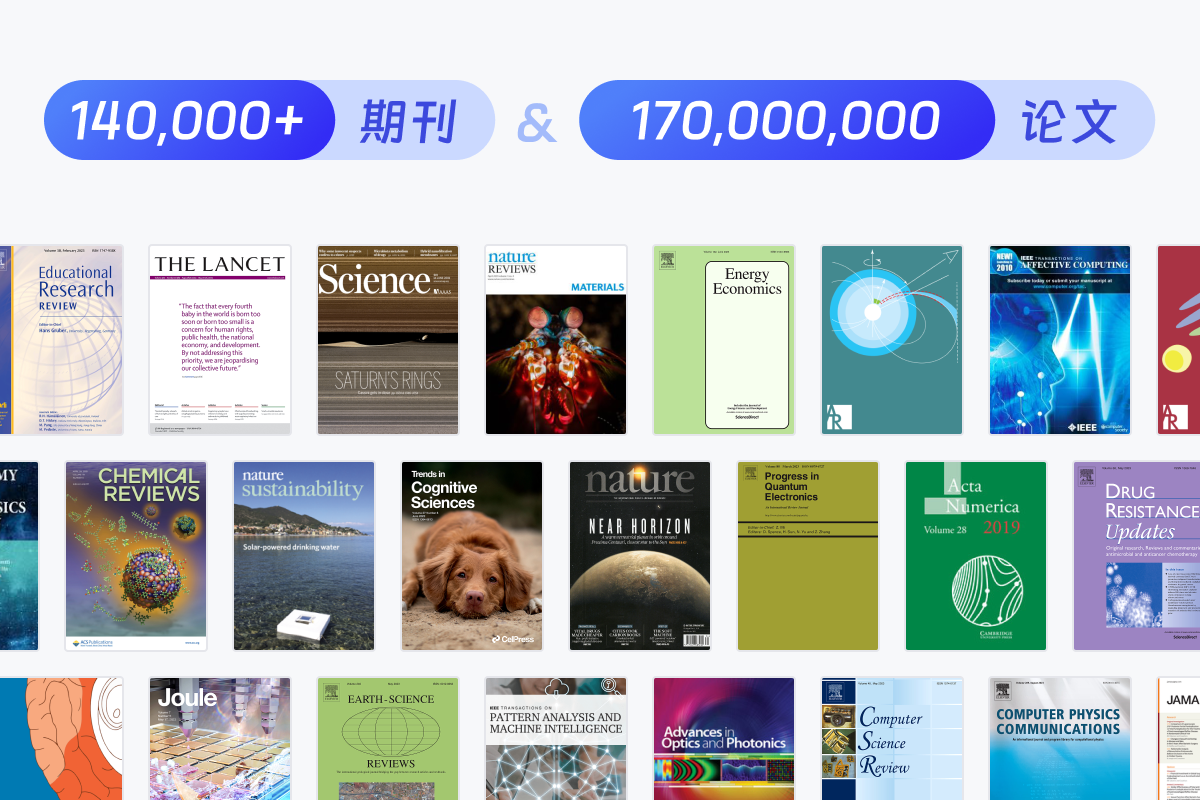Viewport: 1200px width, 800px height.
Task: Select the Earth-Science Reviews cover
Action: click(388, 740)
